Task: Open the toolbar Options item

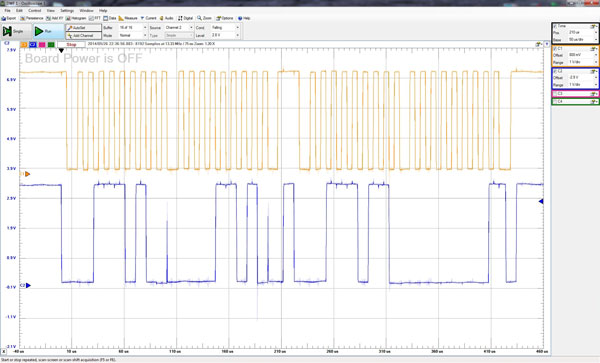Action: click(225, 18)
